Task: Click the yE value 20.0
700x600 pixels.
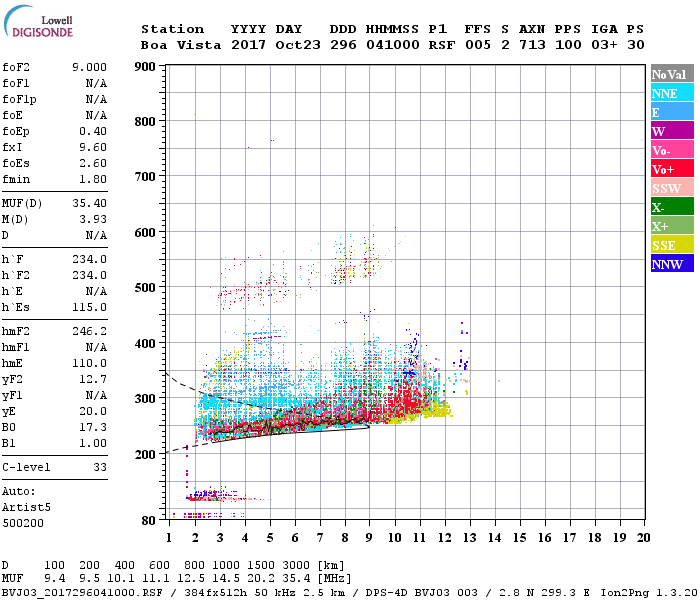Action: (93, 412)
